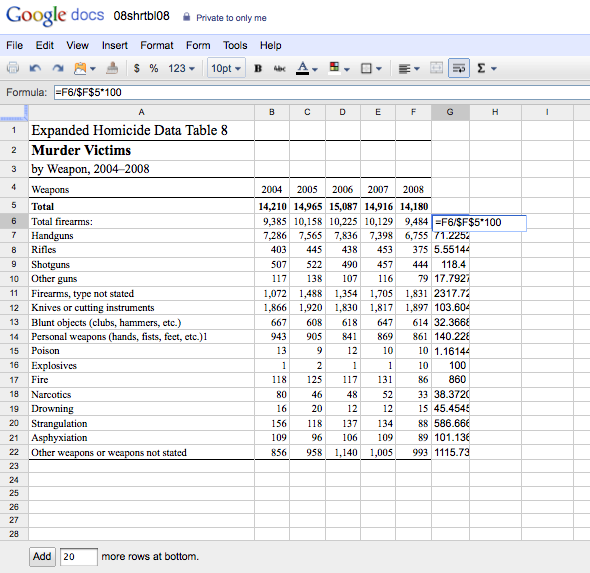Click the Print icon in toolbar
The height and width of the screenshot is (573, 590).
(13, 68)
